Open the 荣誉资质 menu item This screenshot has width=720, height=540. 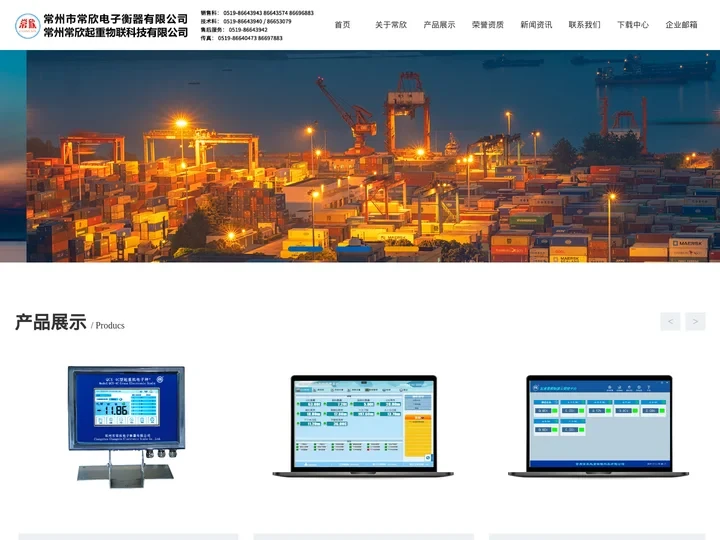[488, 25]
